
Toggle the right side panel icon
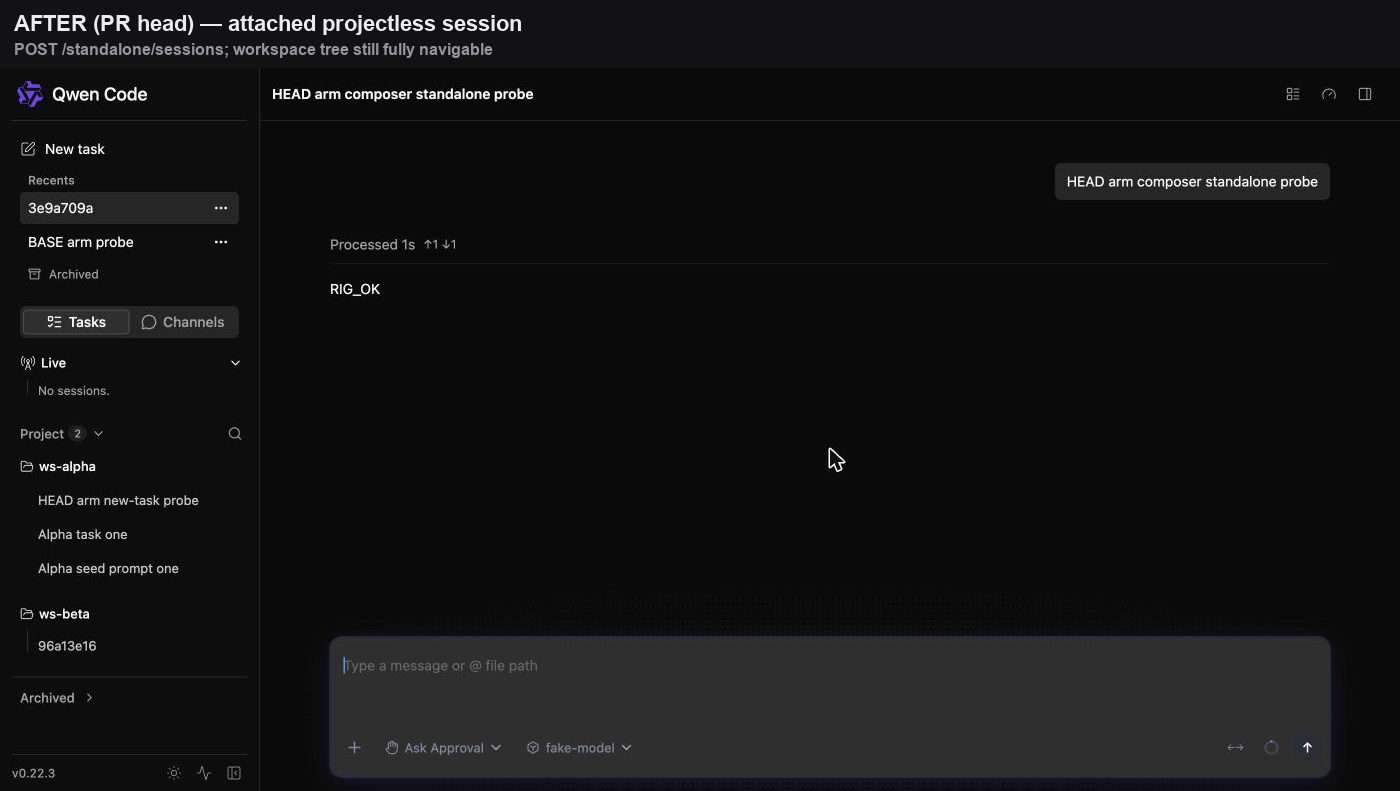[x=1365, y=94]
